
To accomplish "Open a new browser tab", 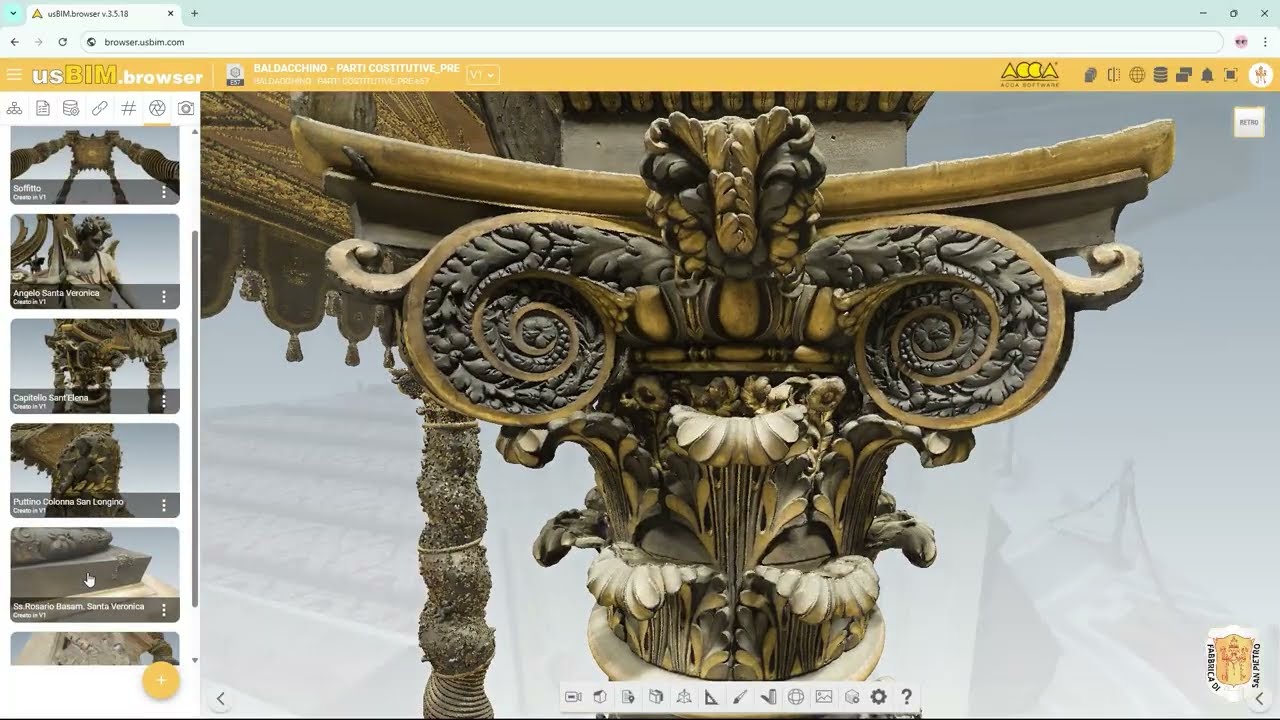I will pos(194,14).
